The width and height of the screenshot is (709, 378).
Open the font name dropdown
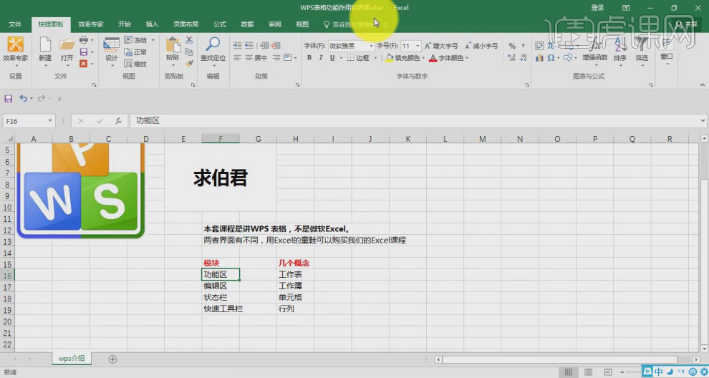pos(371,46)
